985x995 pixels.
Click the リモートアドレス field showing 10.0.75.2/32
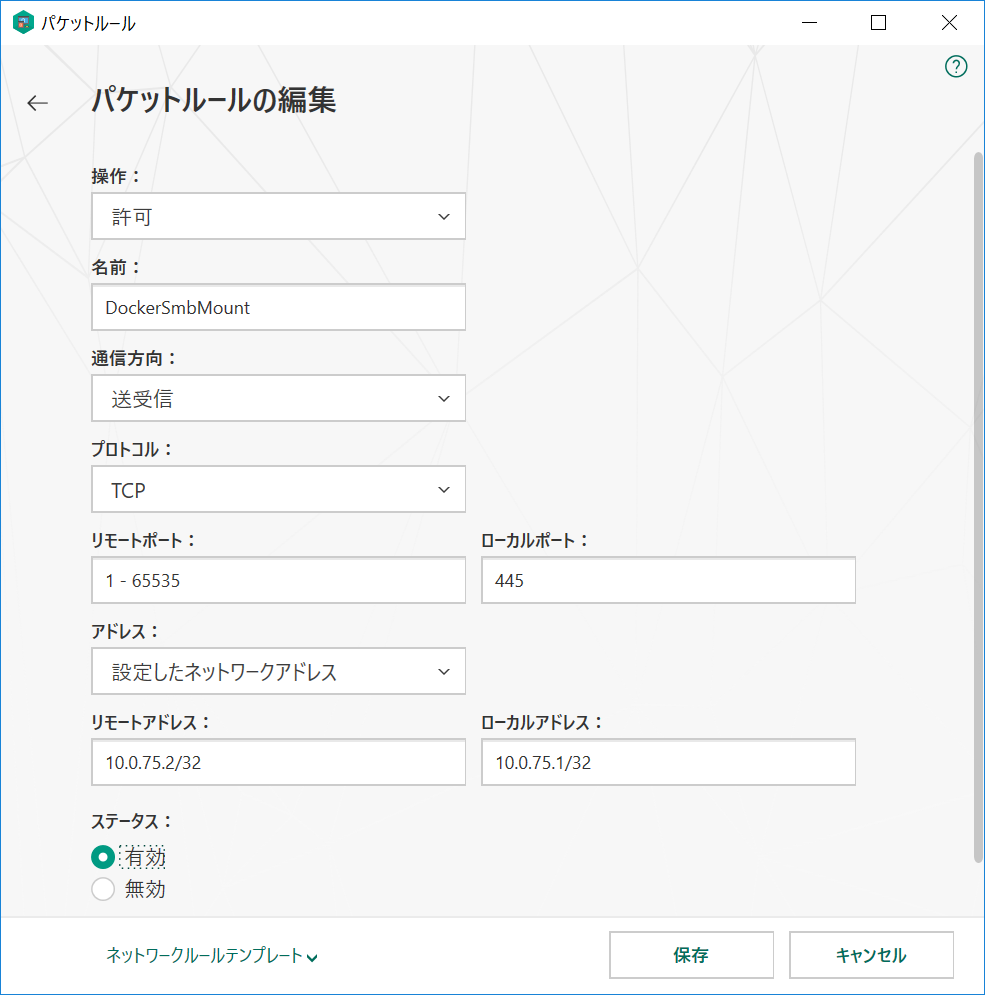[x=278, y=762]
